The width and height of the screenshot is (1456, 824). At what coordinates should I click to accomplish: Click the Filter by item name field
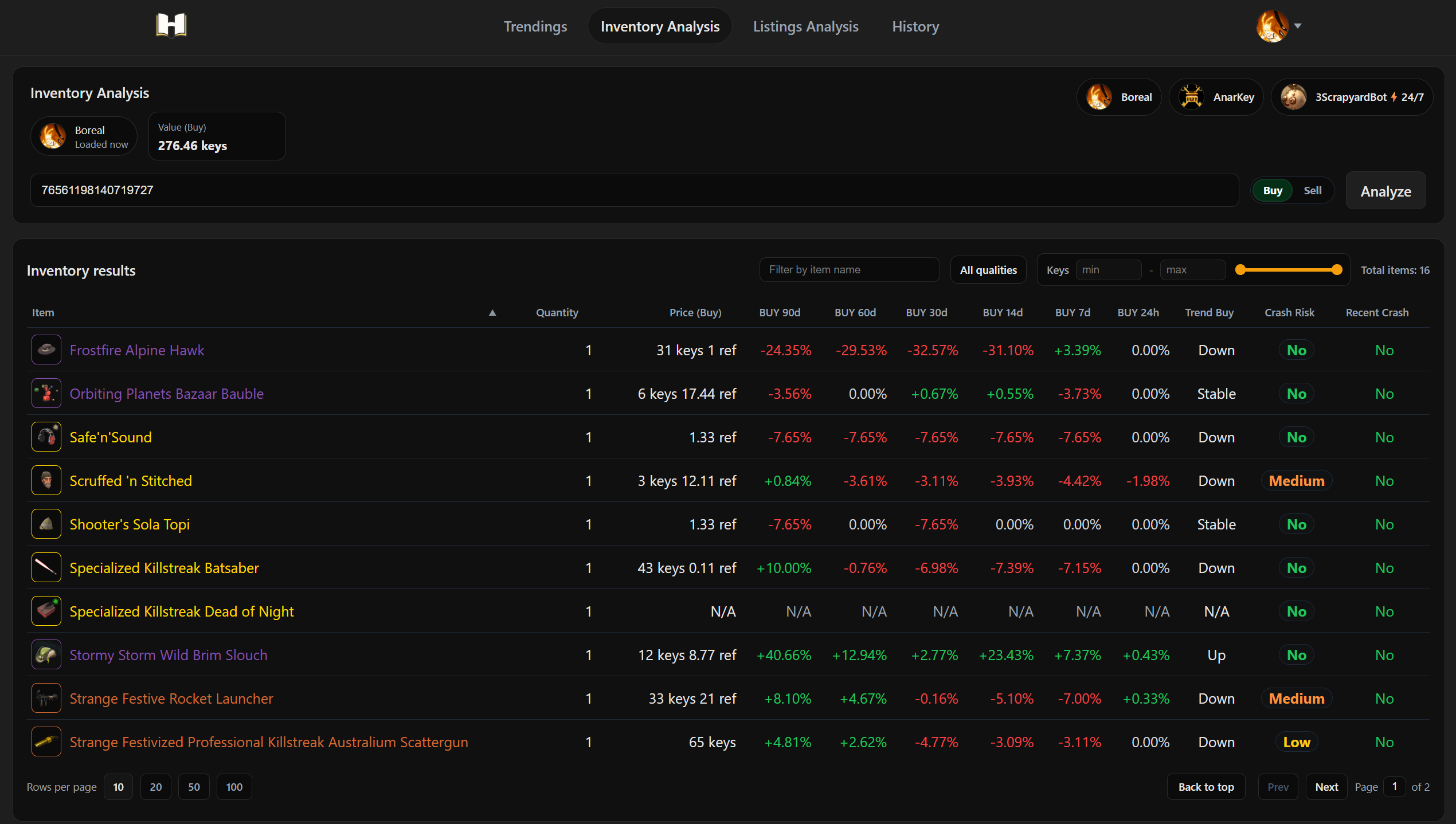[x=849, y=270]
